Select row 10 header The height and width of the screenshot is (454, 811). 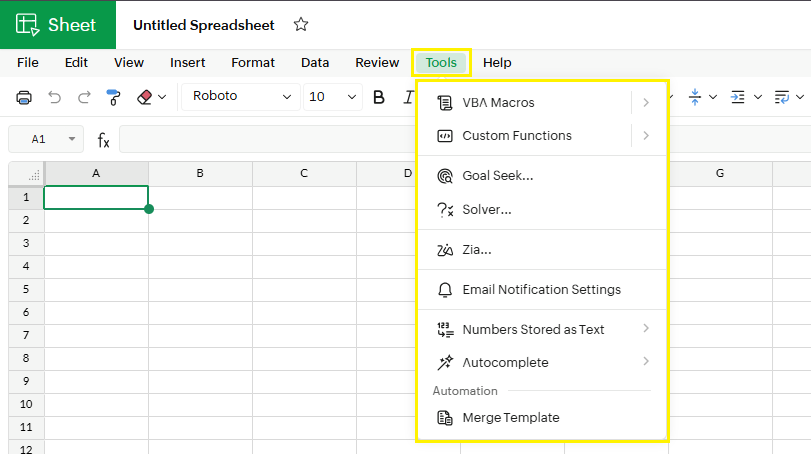click(26, 404)
